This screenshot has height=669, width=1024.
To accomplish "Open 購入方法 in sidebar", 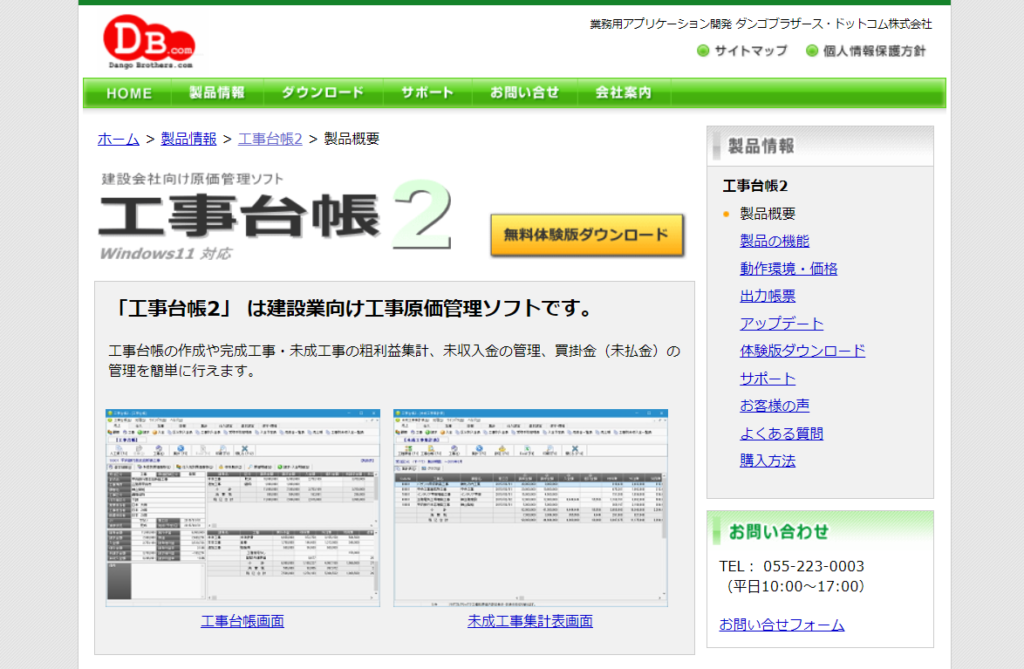I will tap(767, 461).
